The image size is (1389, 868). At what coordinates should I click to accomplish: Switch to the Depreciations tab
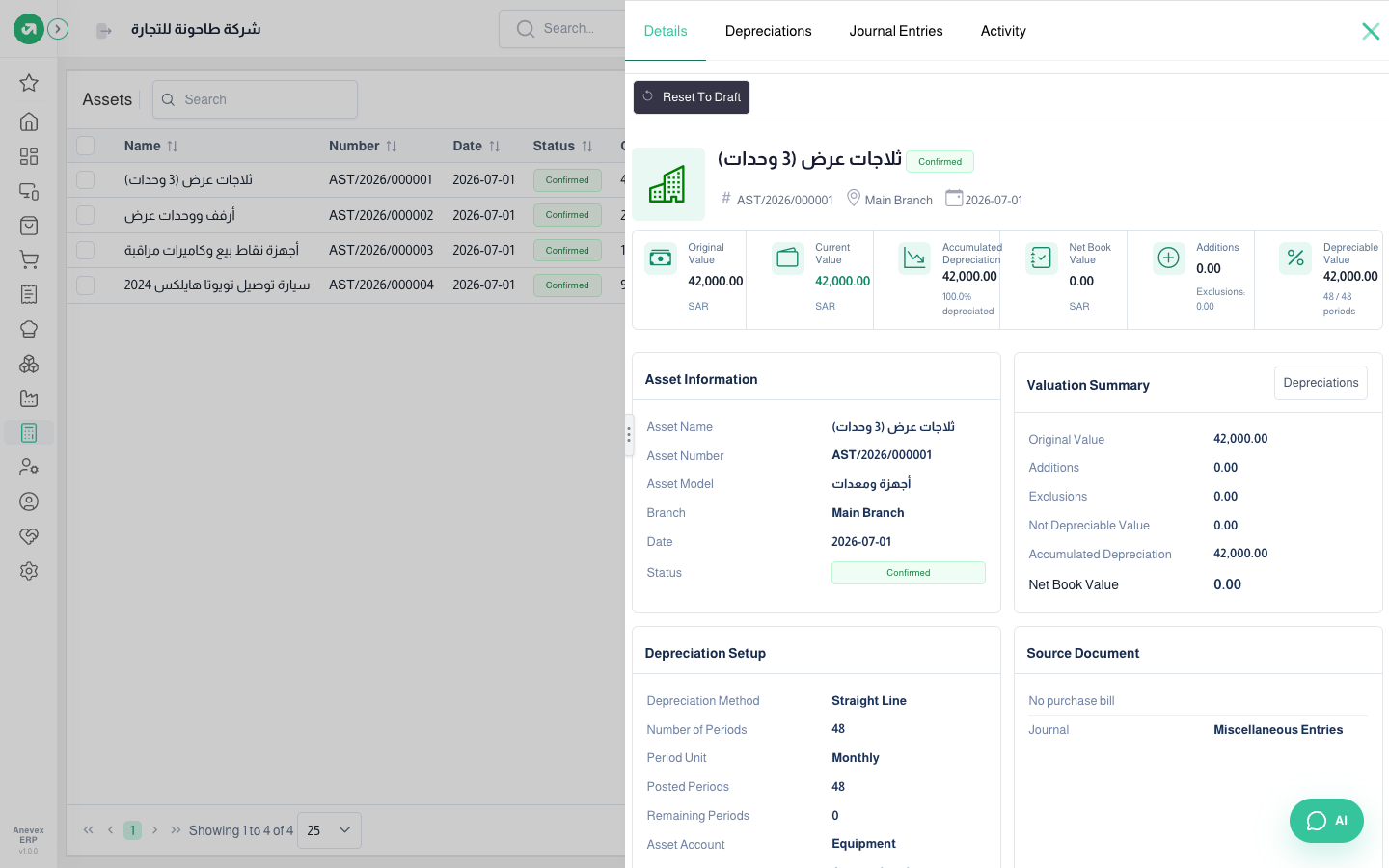click(769, 31)
